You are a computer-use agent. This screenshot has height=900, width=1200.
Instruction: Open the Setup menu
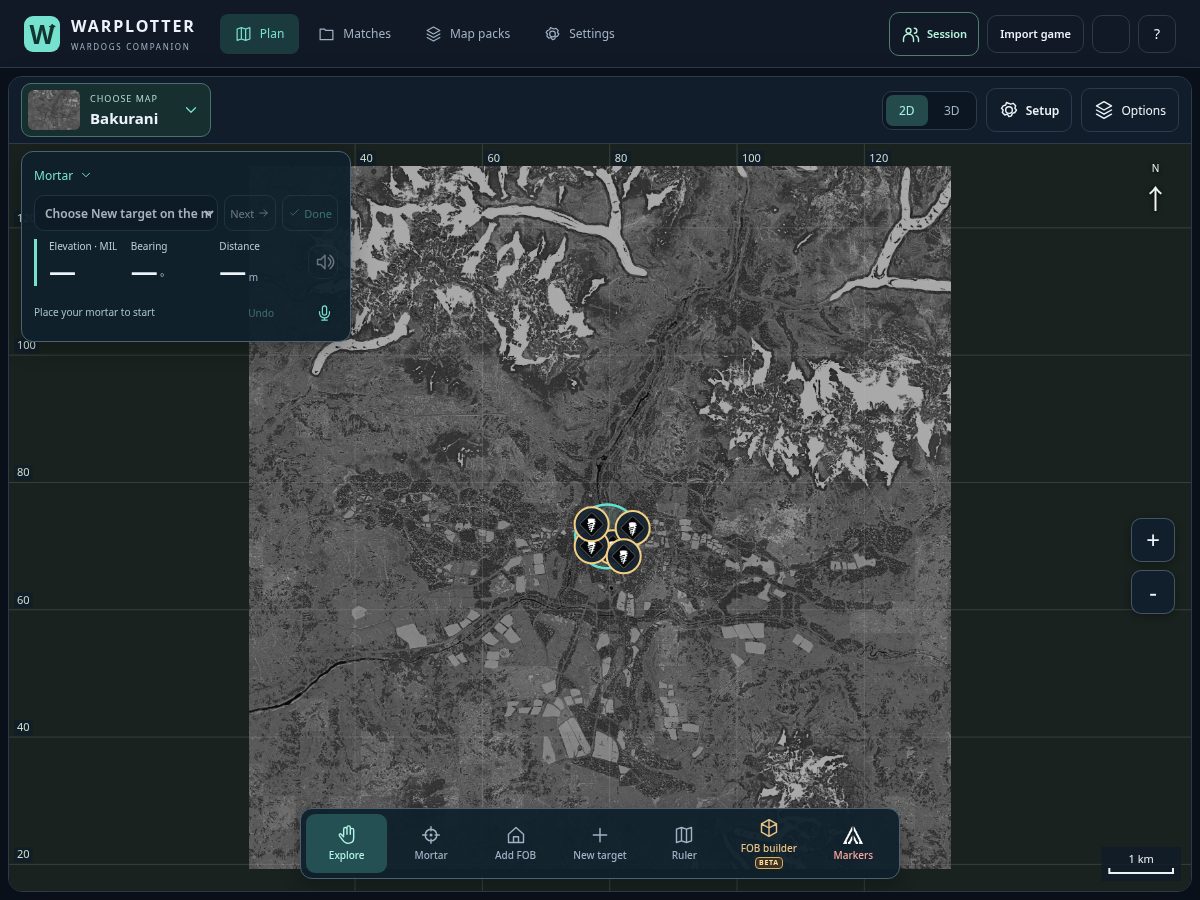click(1029, 110)
